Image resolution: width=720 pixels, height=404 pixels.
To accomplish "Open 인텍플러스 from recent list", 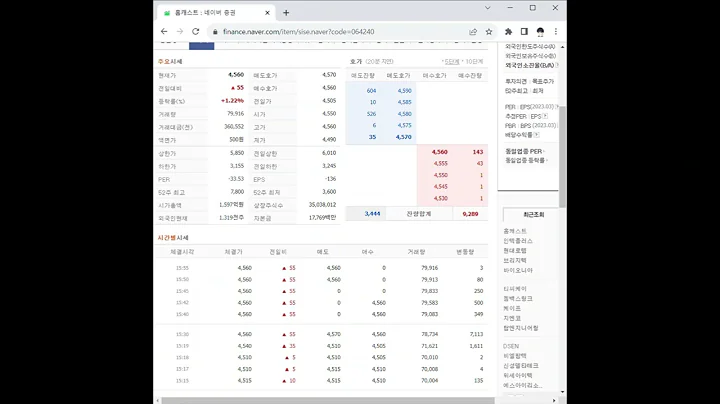I will pos(518,241).
